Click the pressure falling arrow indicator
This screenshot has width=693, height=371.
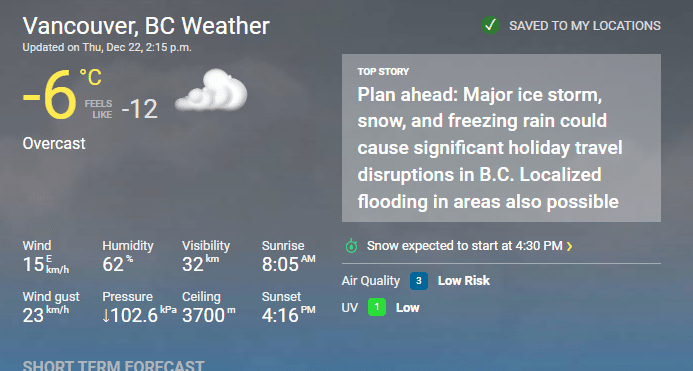coord(106,315)
